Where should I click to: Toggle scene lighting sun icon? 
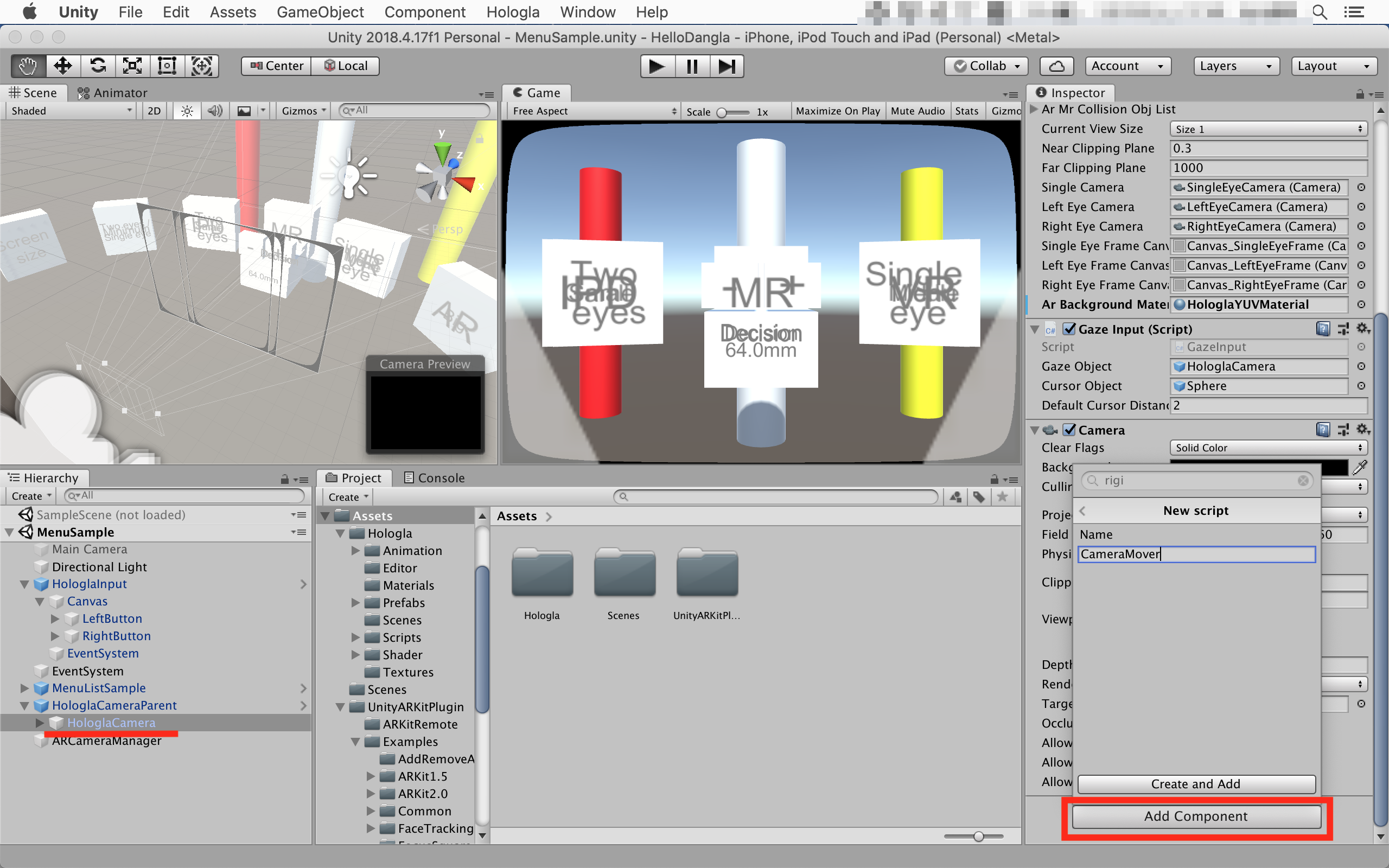(187, 111)
